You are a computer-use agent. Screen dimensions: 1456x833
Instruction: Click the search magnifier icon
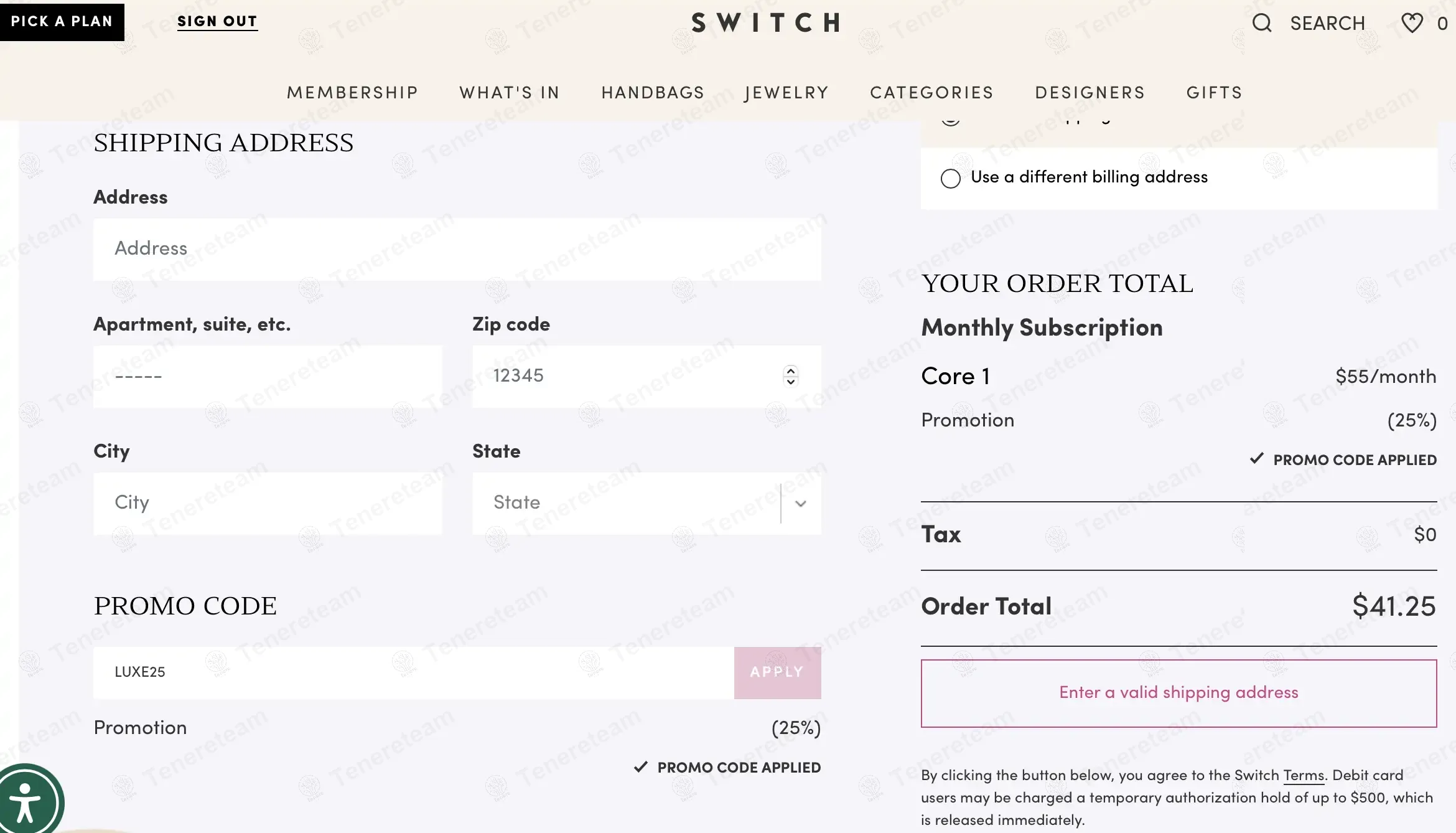[x=1261, y=23]
